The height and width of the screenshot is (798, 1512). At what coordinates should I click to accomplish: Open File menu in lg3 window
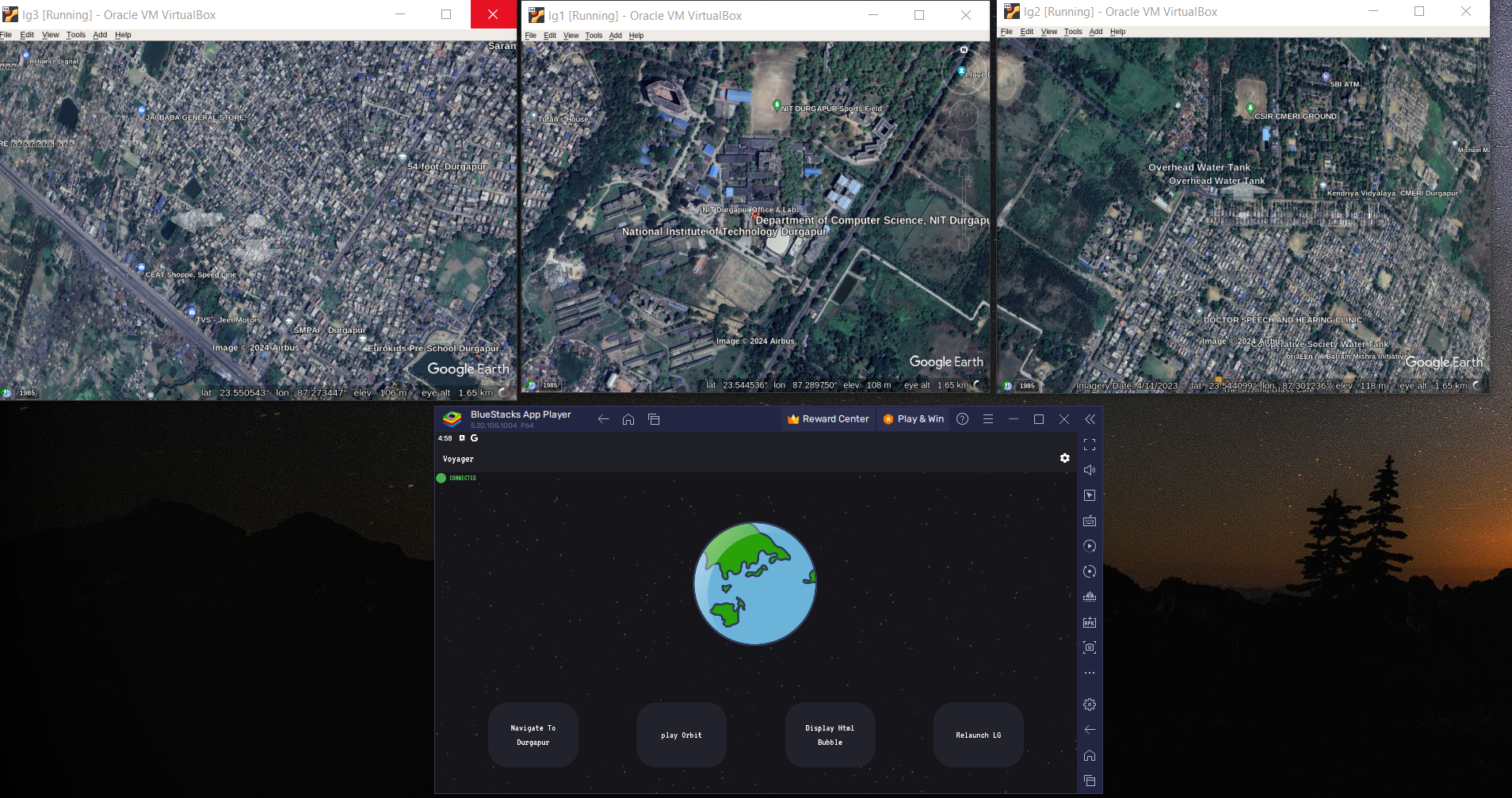(6, 35)
